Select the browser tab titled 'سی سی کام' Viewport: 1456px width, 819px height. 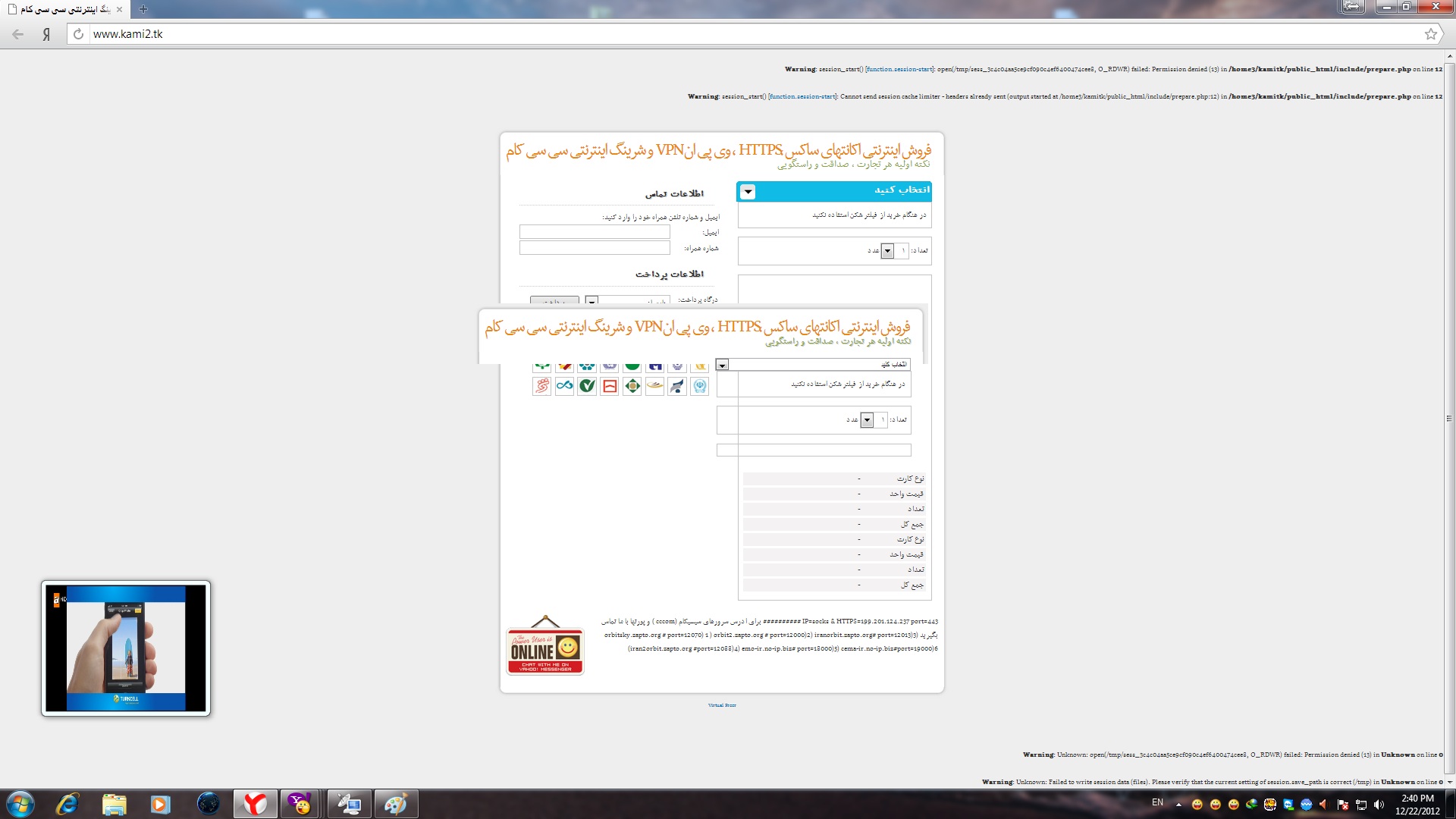point(65,9)
